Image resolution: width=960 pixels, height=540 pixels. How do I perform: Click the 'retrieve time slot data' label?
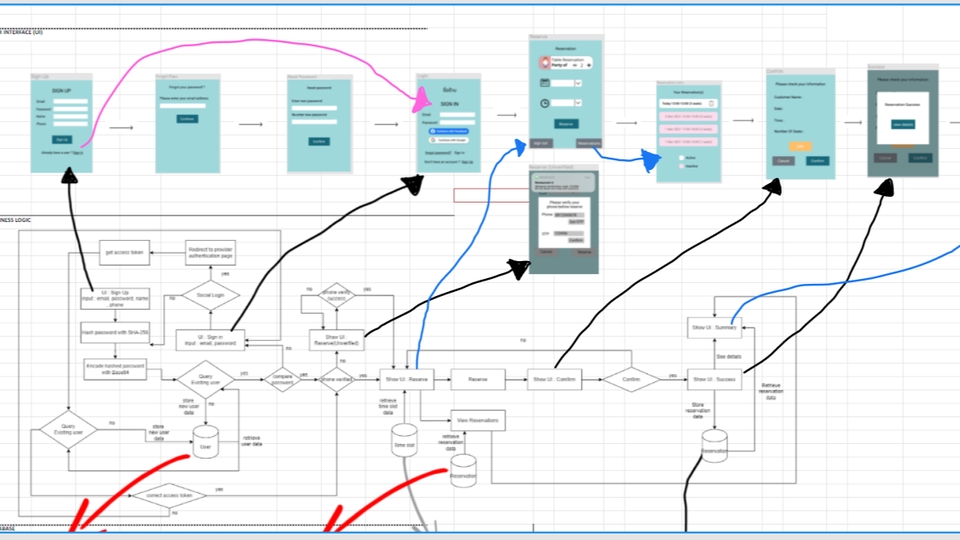click(388, 407)
